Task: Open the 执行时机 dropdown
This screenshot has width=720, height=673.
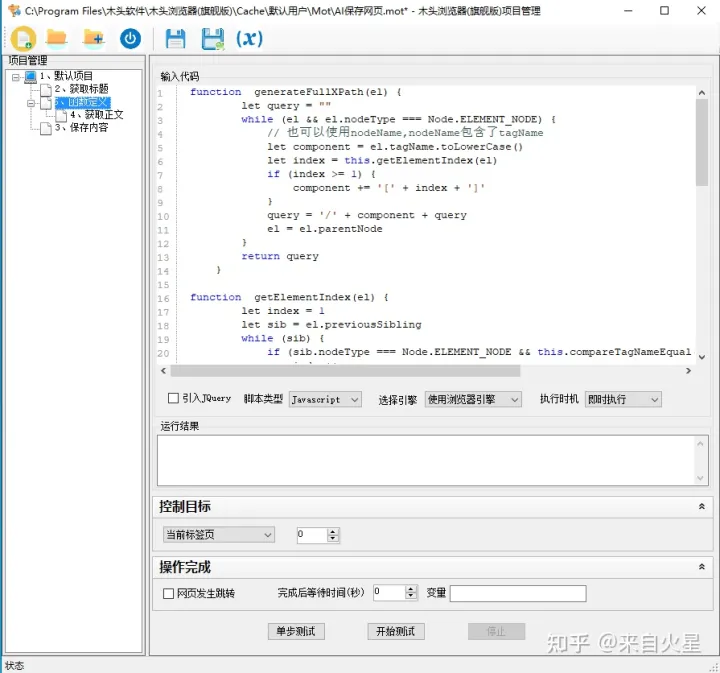Action: pyautogui.click(x=623, y=399)
